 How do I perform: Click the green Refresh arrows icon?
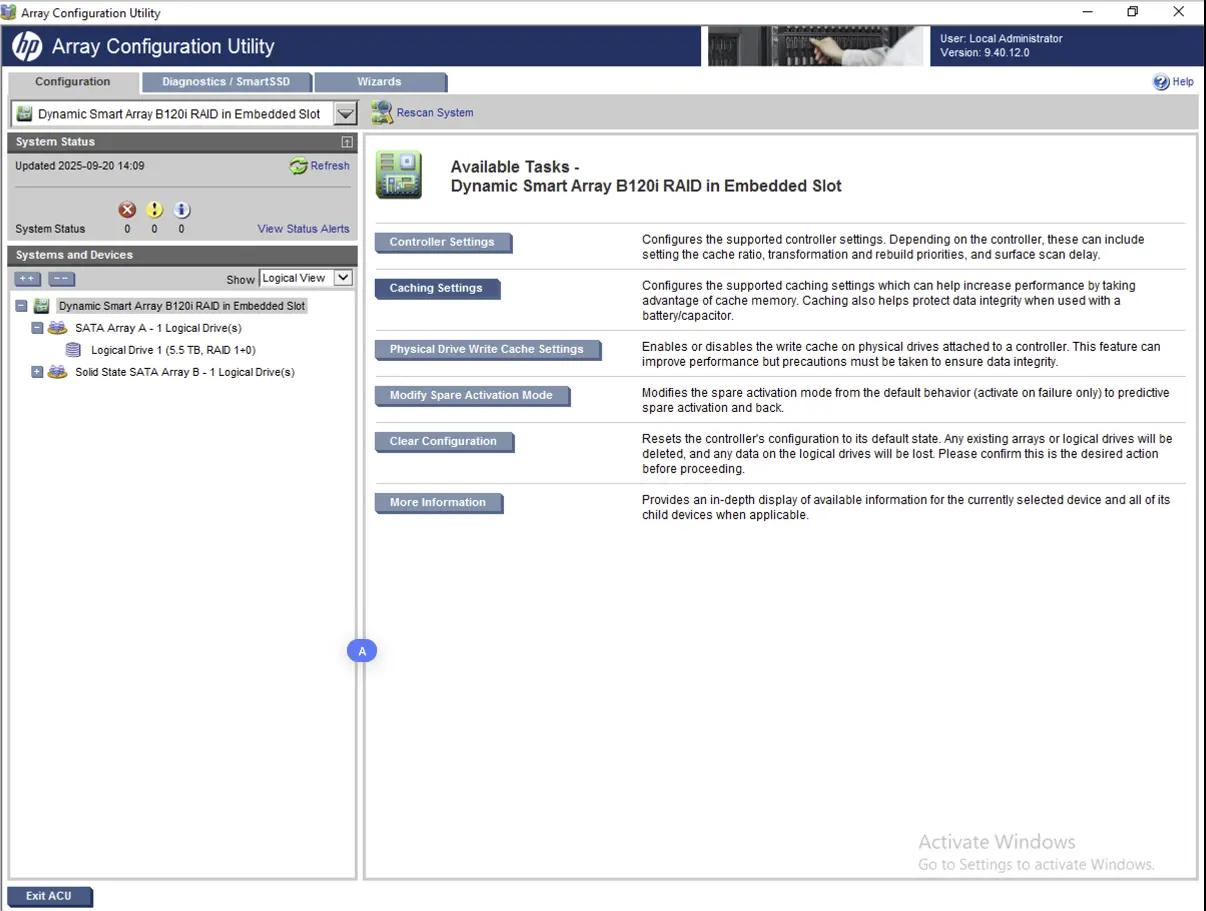click(298, 167)
